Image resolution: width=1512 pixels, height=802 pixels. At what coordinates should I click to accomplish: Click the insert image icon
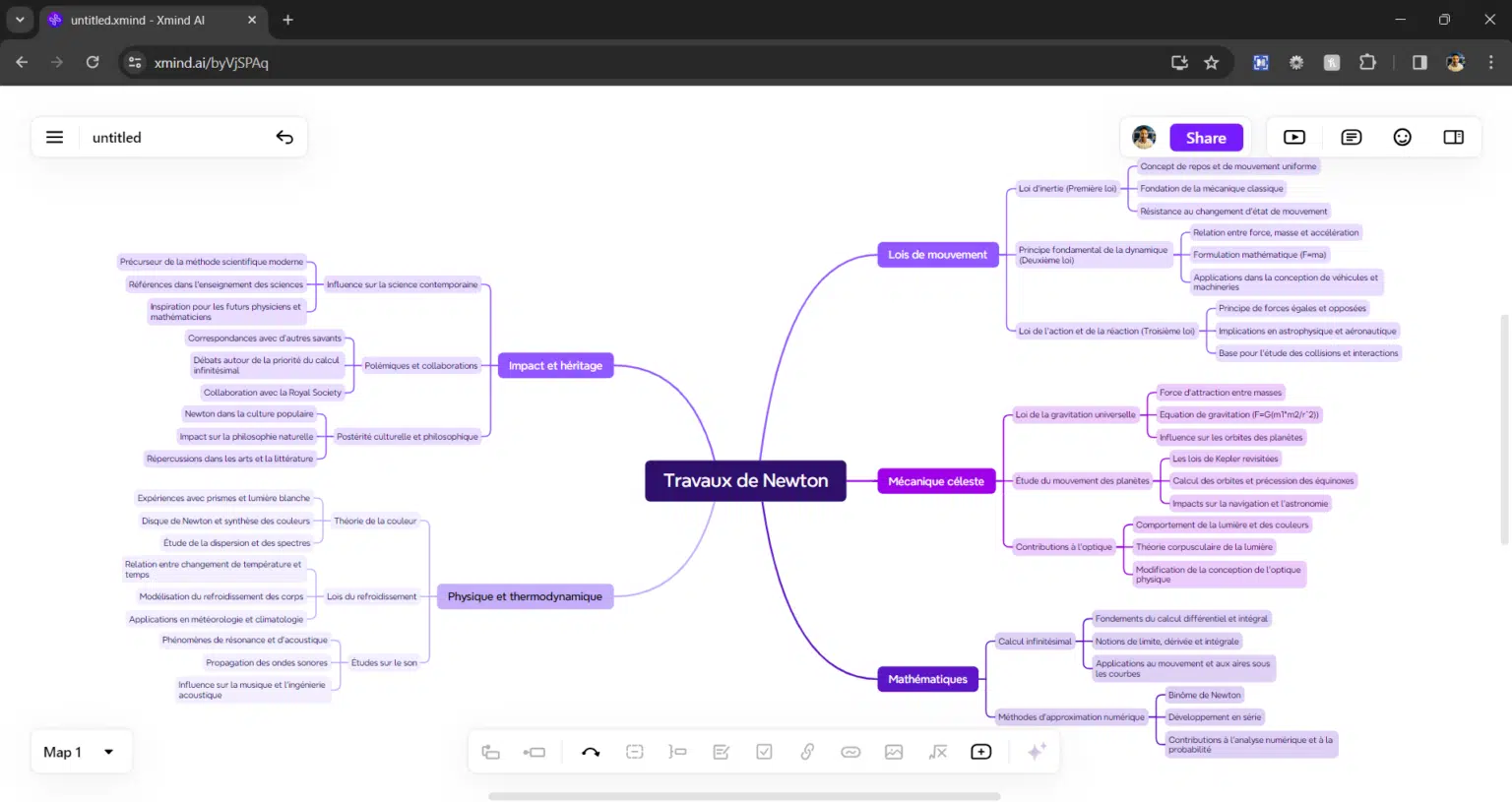coord(894,752)
